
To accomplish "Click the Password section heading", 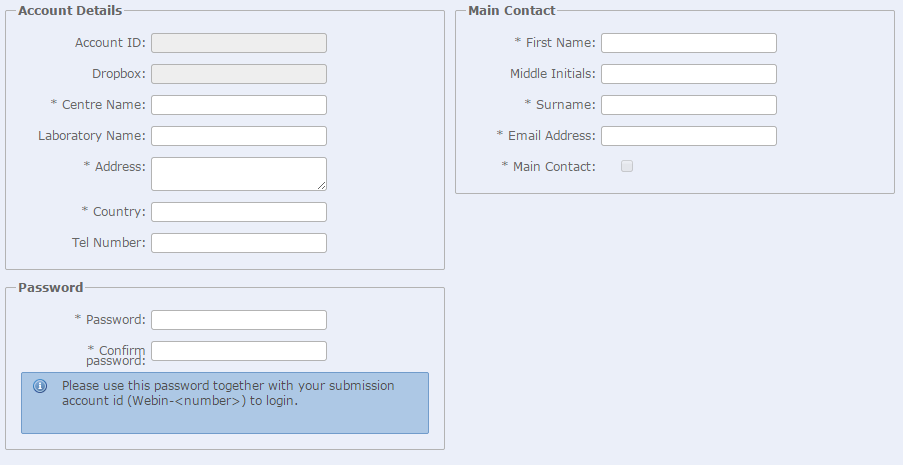I will pyautogui.click(x=51, y=288).
